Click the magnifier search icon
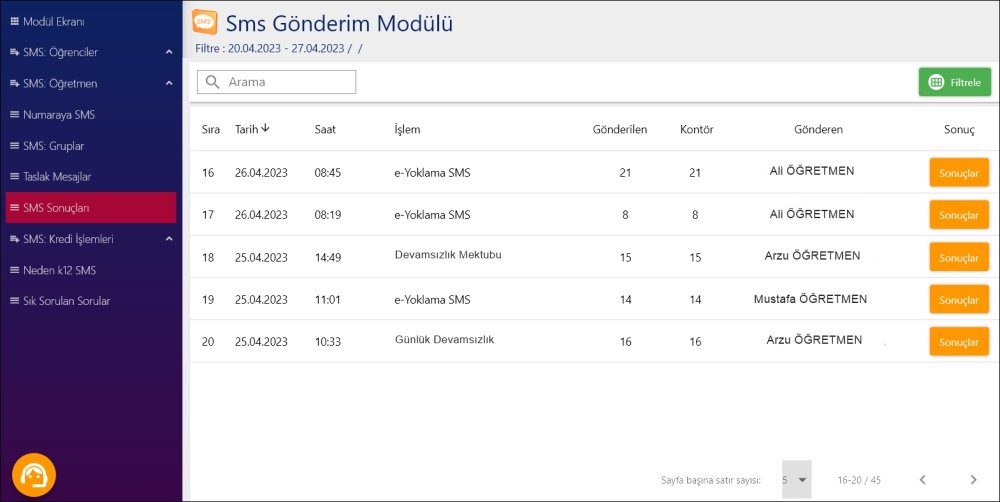This screenshot has height=502, width=1000. (x=212, y=82)
